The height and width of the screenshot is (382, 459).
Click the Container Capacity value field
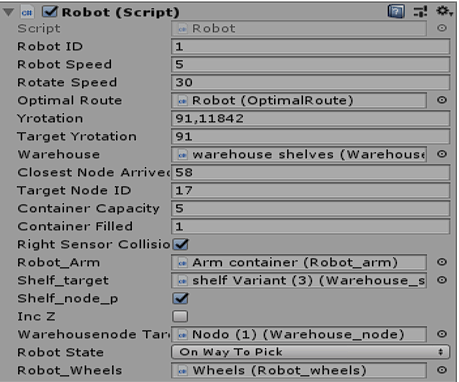pos(310,208)
